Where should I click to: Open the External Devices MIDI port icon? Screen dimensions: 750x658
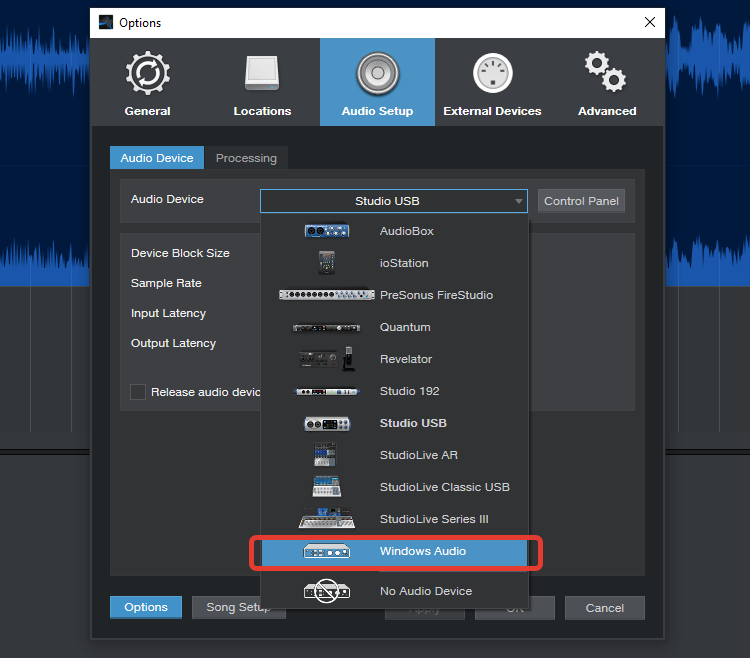pyautogui.click(x=493, y=73)
